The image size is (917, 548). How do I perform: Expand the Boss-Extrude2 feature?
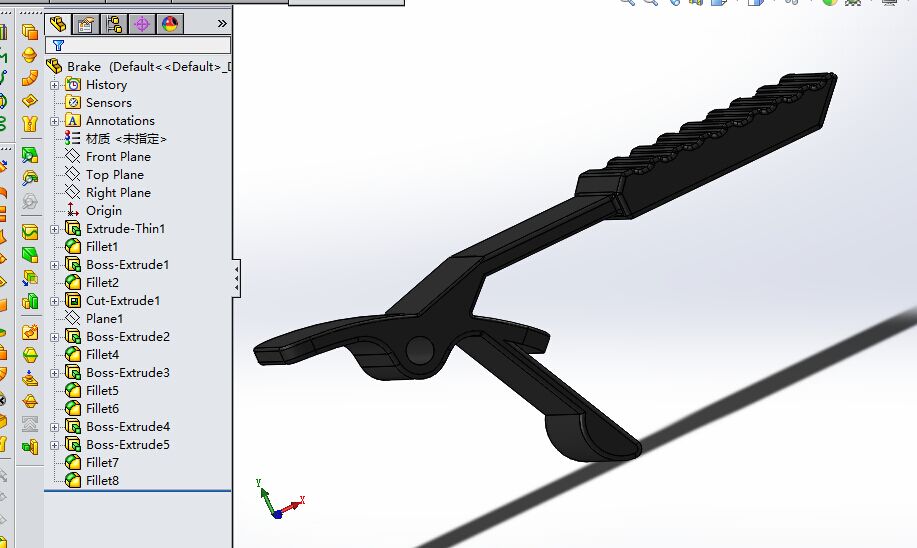(x=54, y=337)
